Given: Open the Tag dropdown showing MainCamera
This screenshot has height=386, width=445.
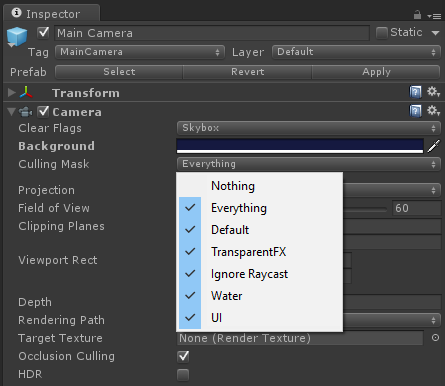Looking at the screenshot, I should click(x=140, y=52).
